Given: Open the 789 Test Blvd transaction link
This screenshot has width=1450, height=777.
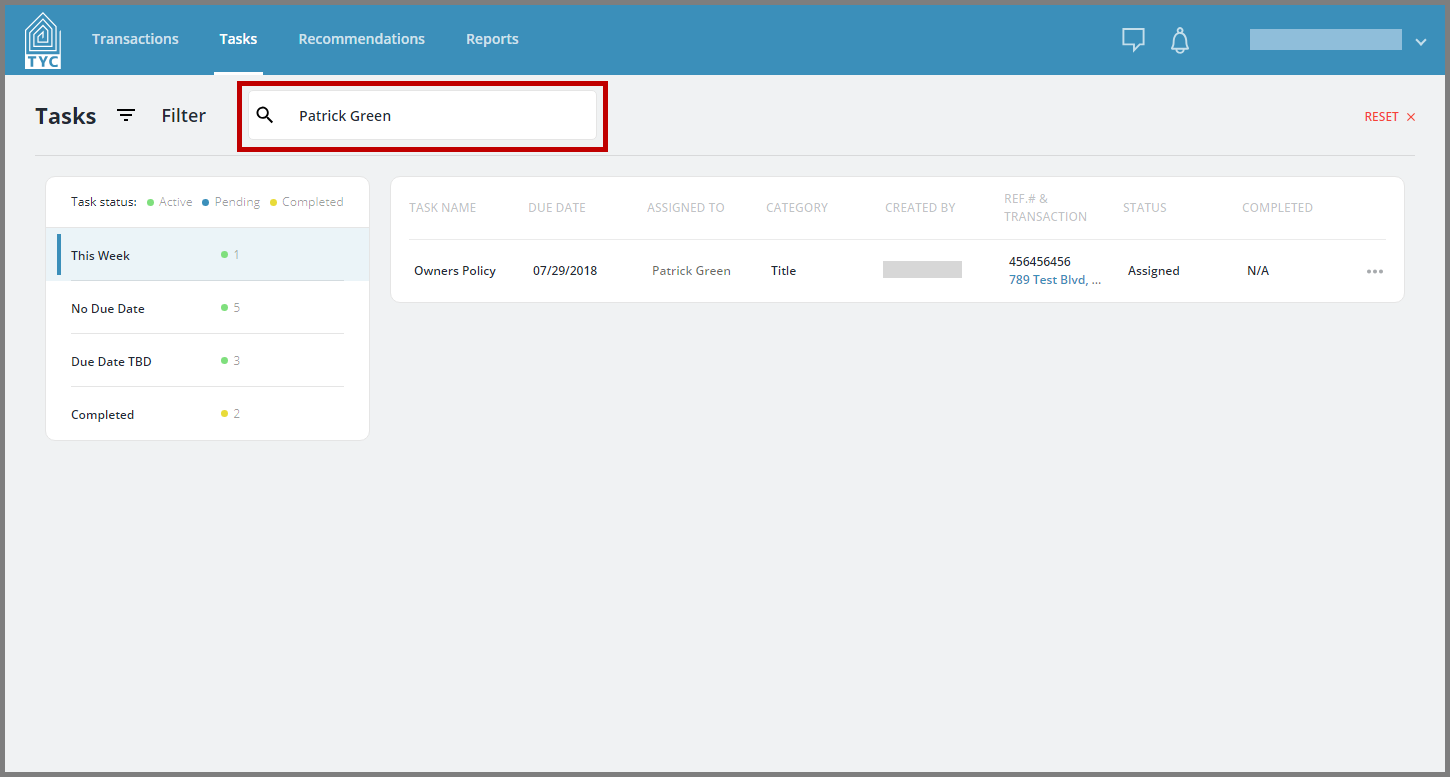Looking at the screenshot, I should 1055,280.
